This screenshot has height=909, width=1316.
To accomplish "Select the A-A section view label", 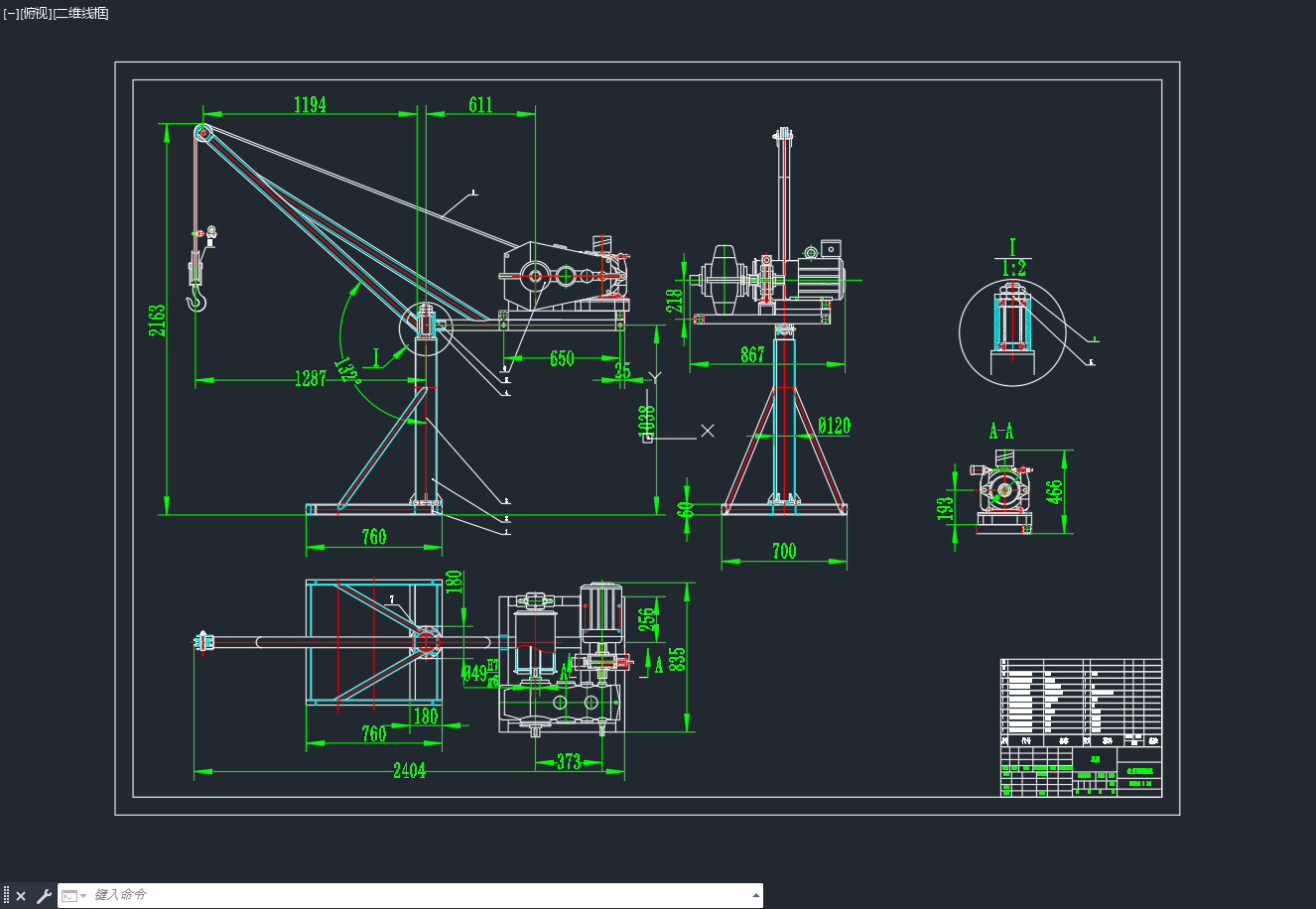I will [1001, 431].
